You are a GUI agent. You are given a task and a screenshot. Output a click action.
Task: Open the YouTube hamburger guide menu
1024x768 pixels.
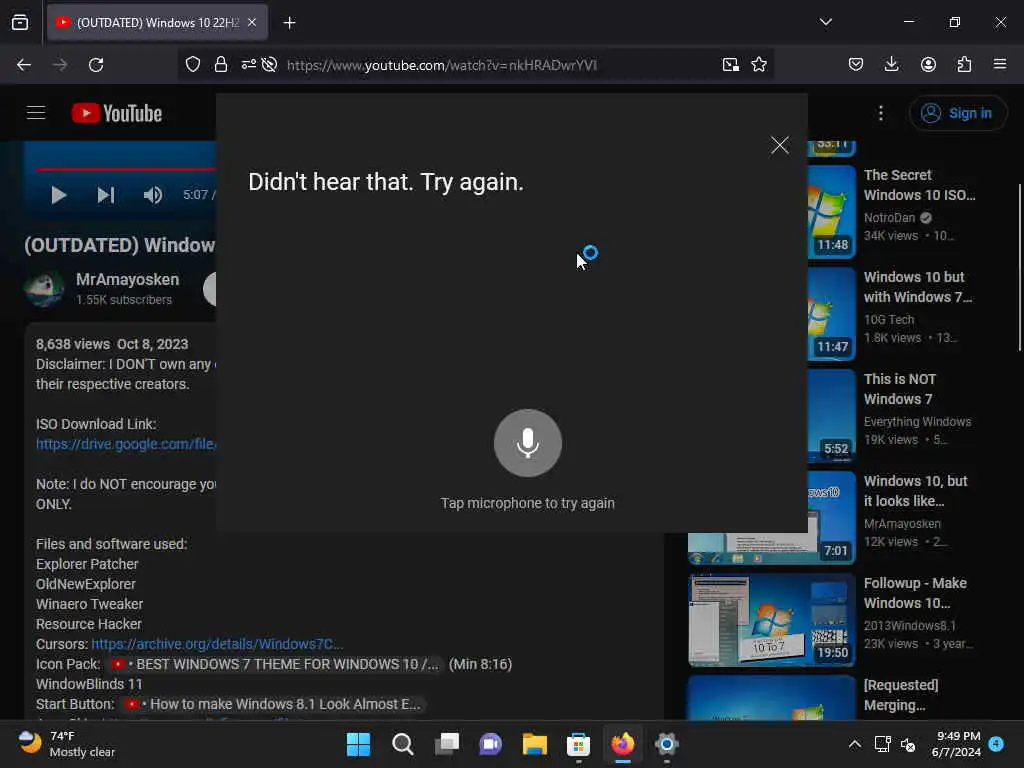pos(36,113)
